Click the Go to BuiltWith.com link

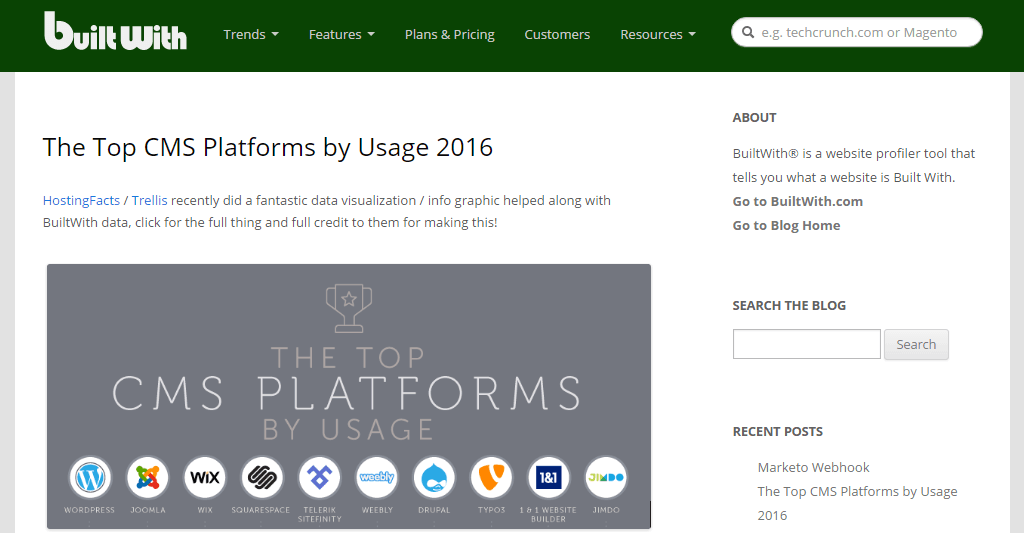coord(797,201)
